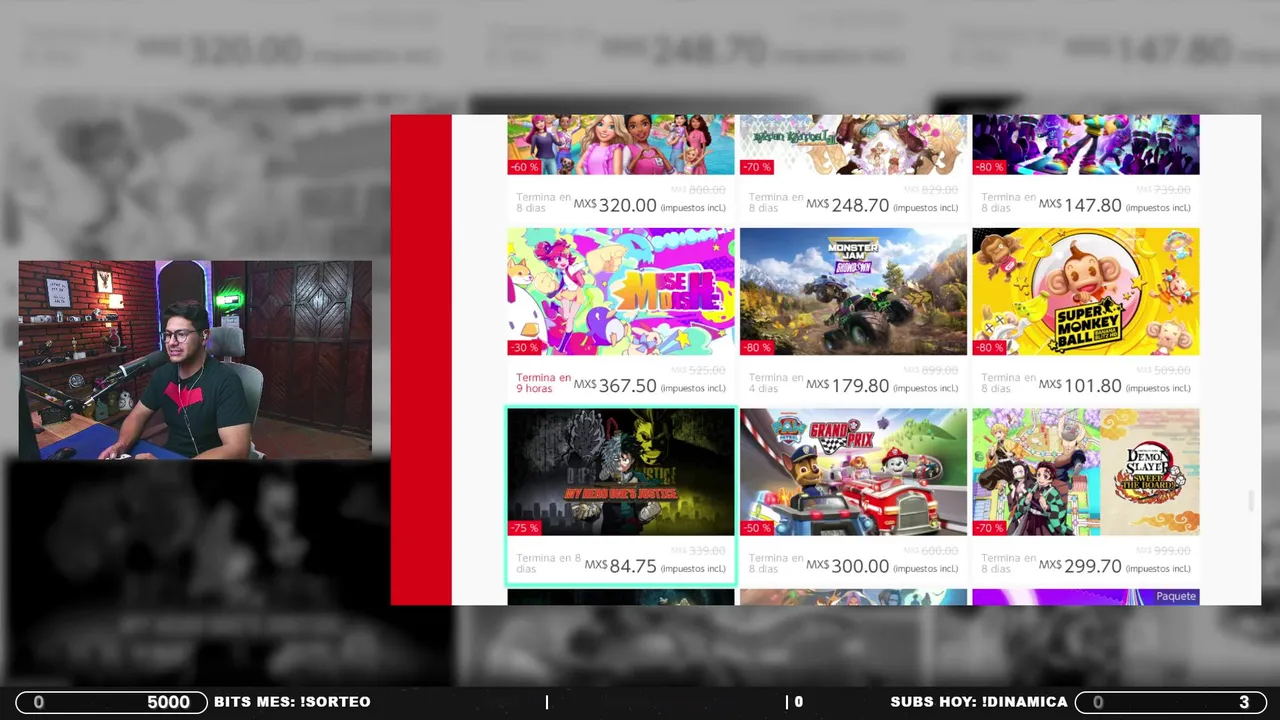Click price MX$ 179.80
1280x720 pixels.
[848, 385]
